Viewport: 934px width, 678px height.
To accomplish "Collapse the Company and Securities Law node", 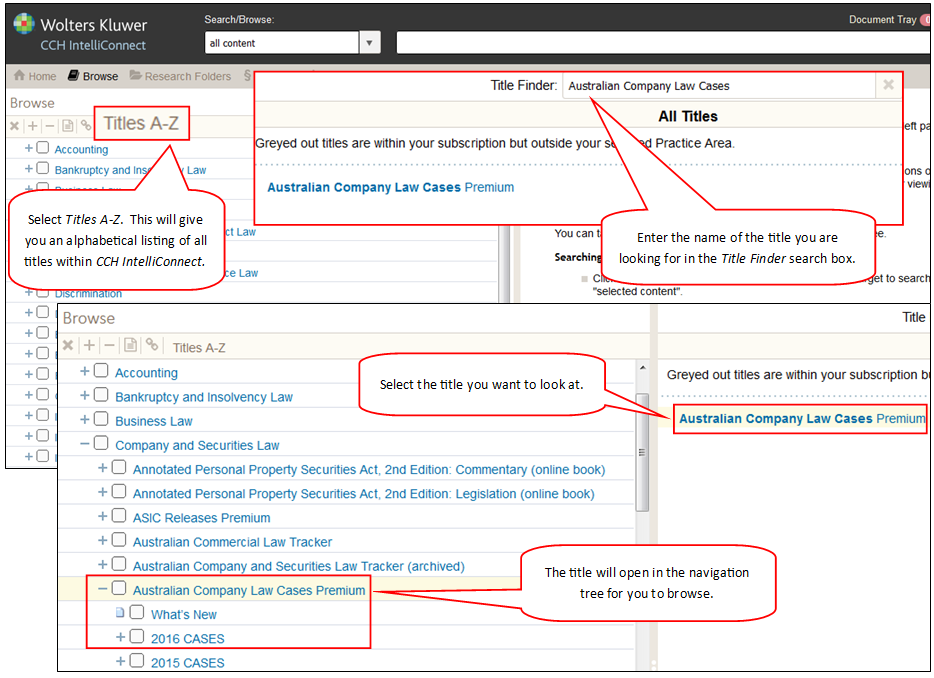I will pyautogui.click(x=85, y=444).
